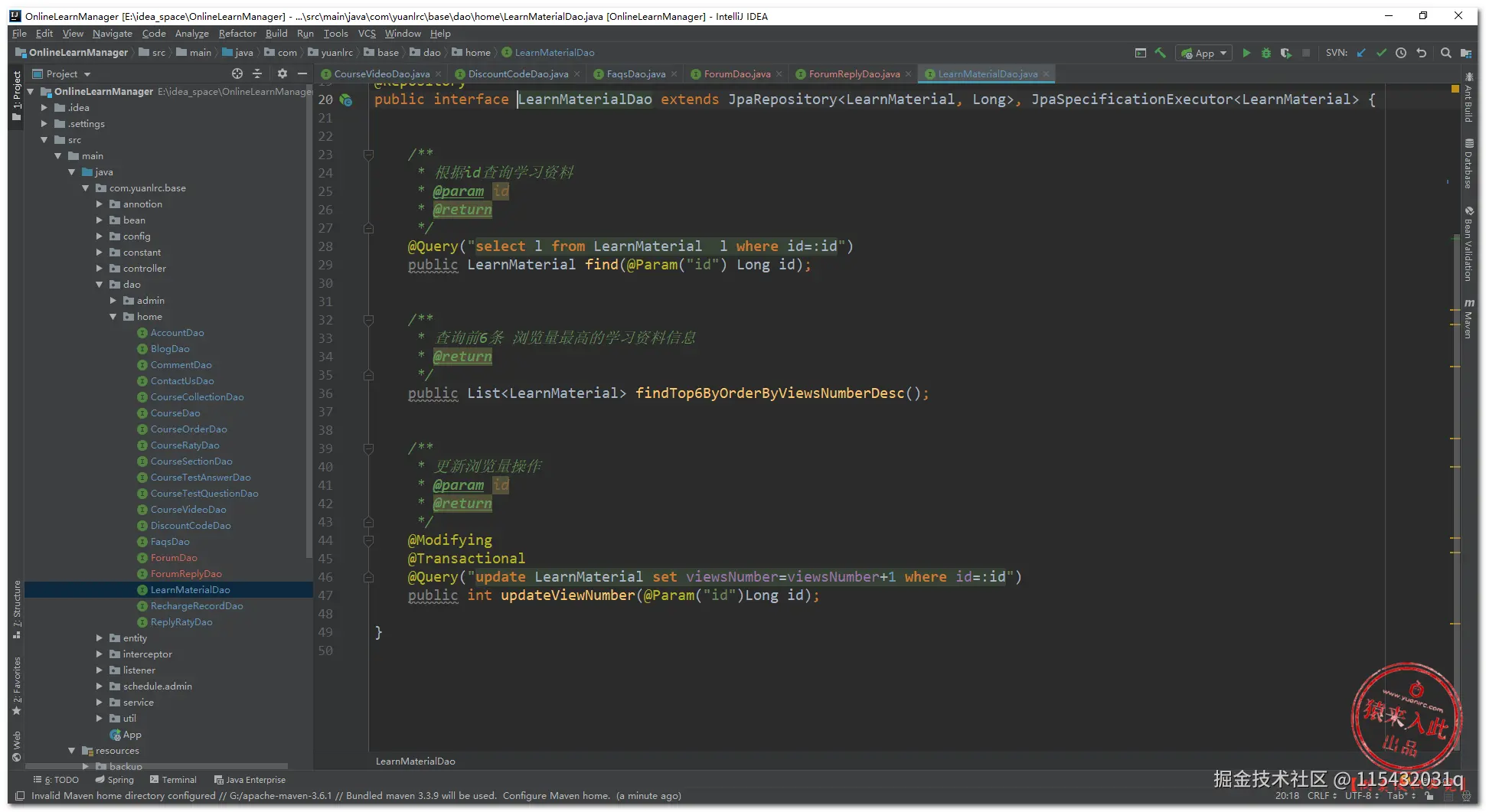This screenshot has width=1486, height=812.
Task: Select the App class in project tree
Action: pyautogui.click(x=132, y=735)
